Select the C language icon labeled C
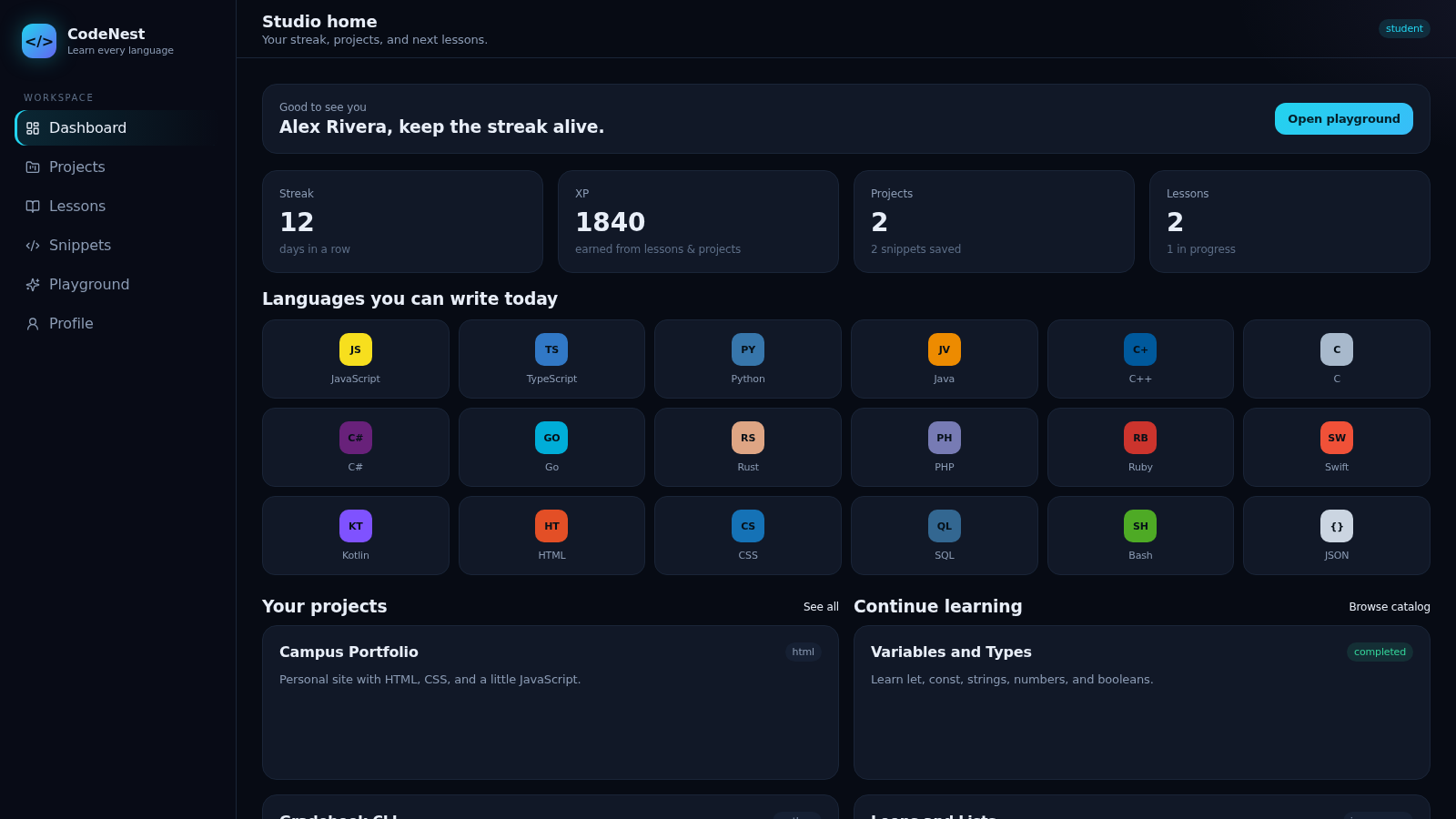 (x=1337, y=349)
